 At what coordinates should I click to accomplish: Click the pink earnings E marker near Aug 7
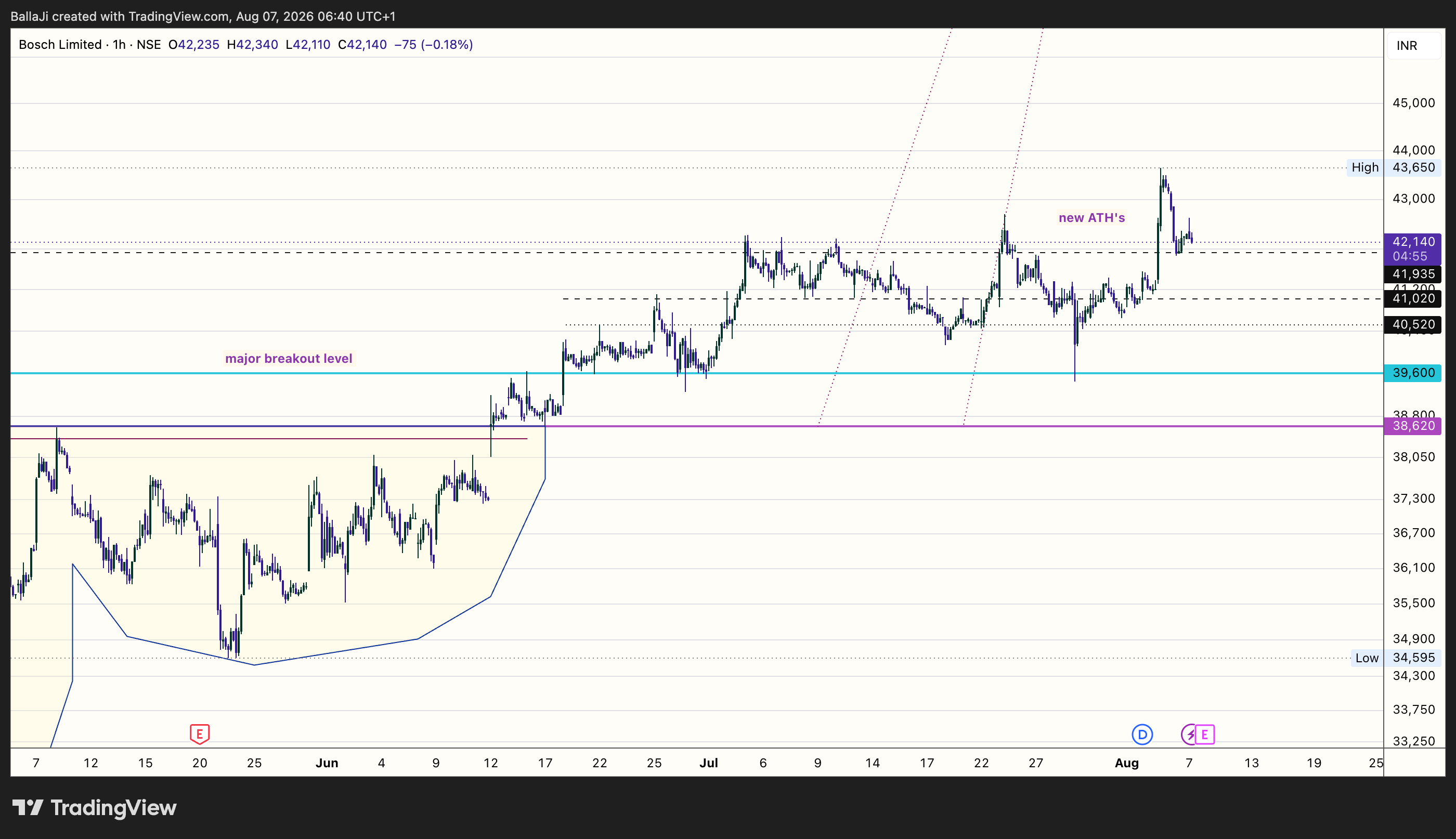tap(1205, 735)
